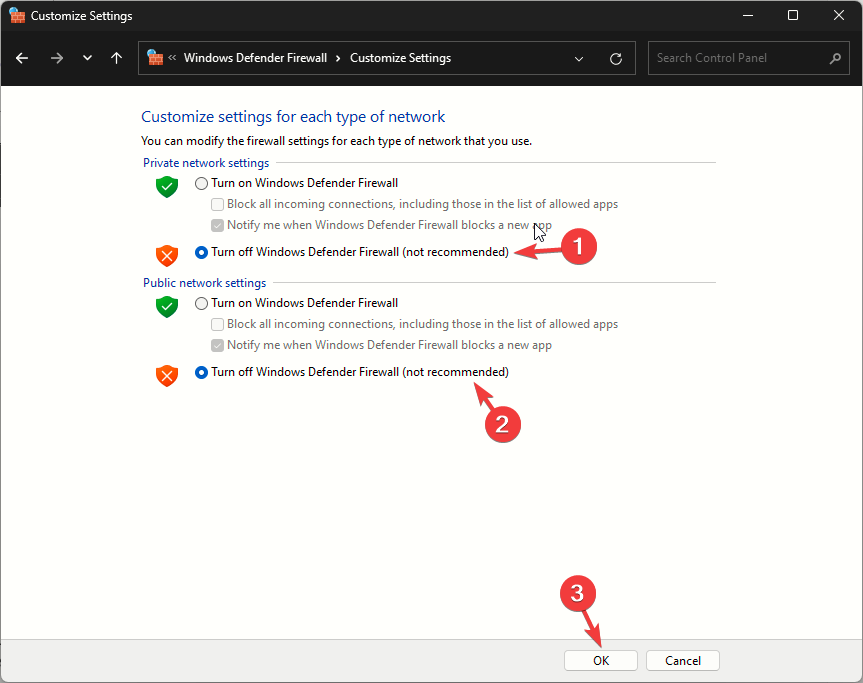Click the search magnifier icon

(x=835, y=58)
